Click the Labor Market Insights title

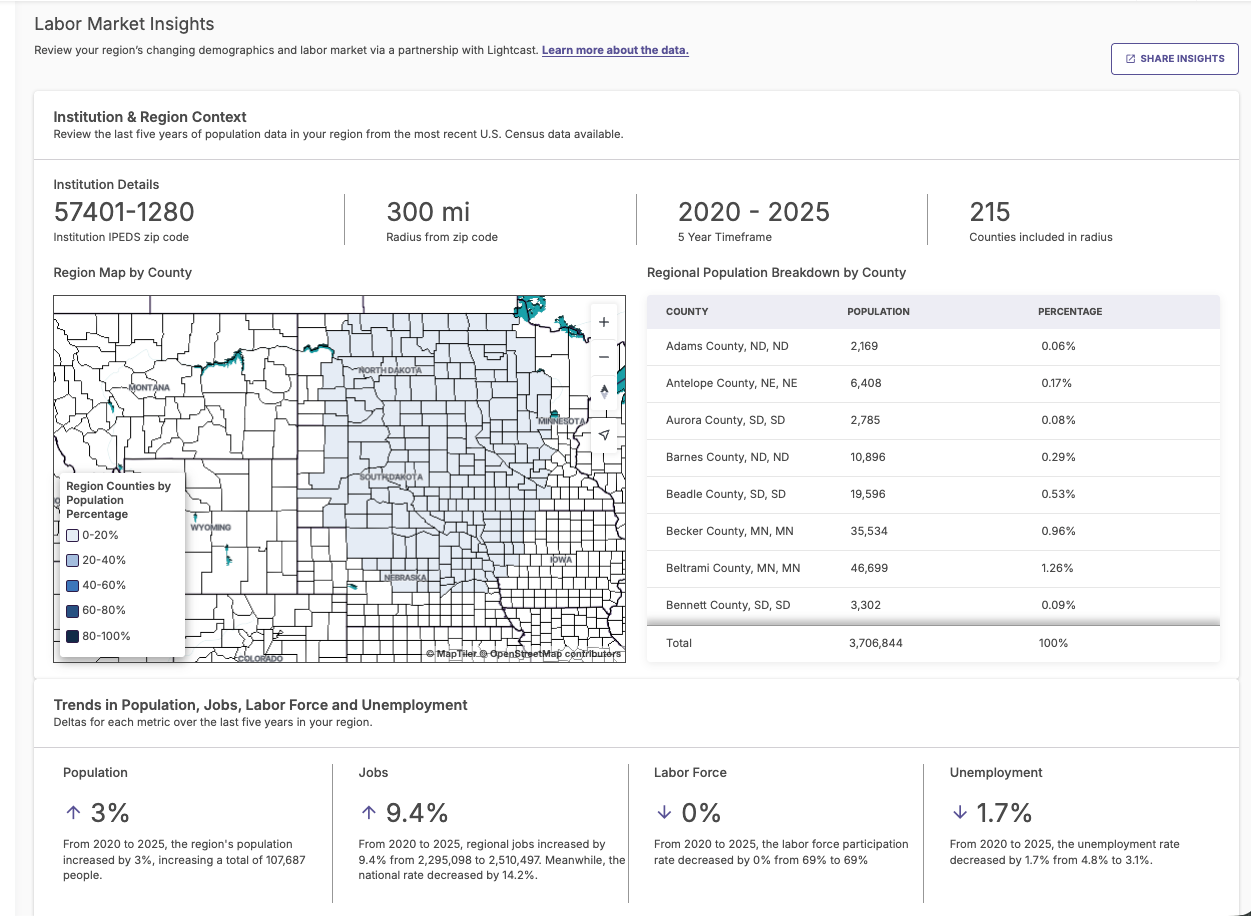coord(124,24)
